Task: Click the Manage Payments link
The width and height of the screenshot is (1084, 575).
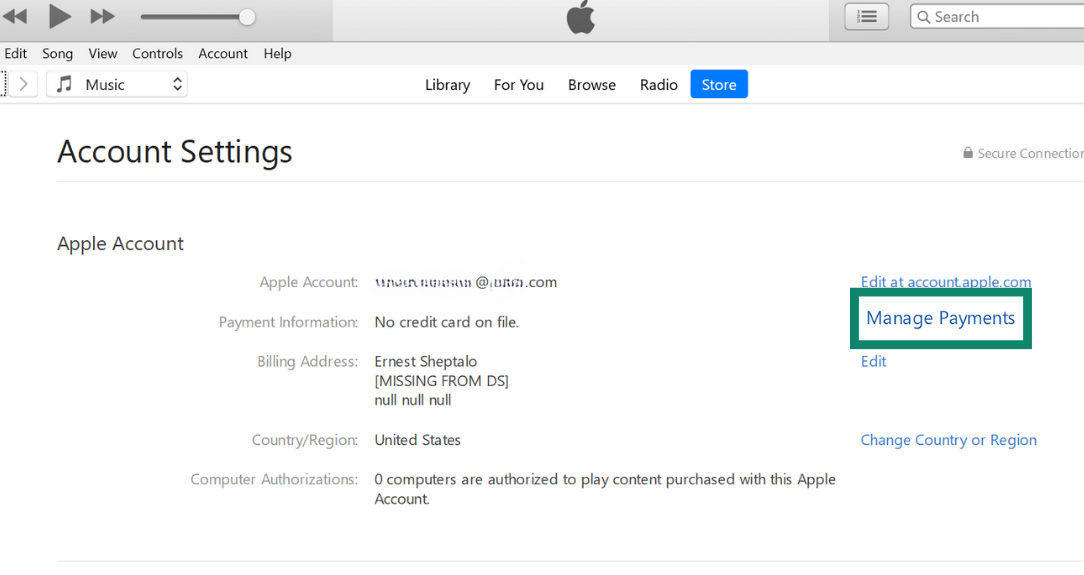Action: tap(940, 318)
